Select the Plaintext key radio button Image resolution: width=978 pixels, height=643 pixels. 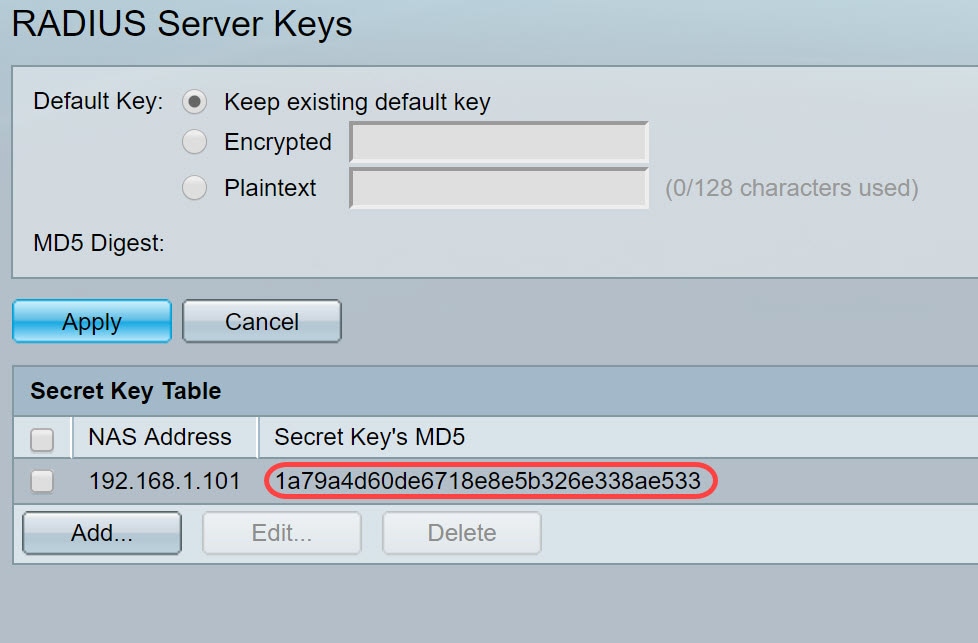pyautogui.click(x=195, y=188)
